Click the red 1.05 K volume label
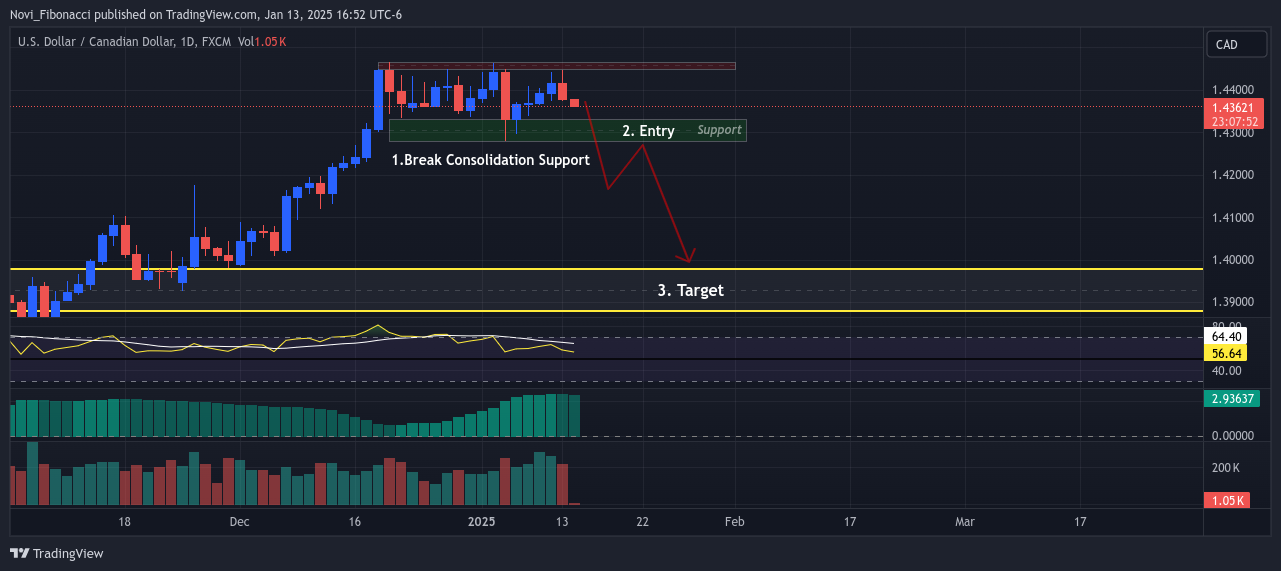Screen dimensions: 1281x571 pos(1226,501)
